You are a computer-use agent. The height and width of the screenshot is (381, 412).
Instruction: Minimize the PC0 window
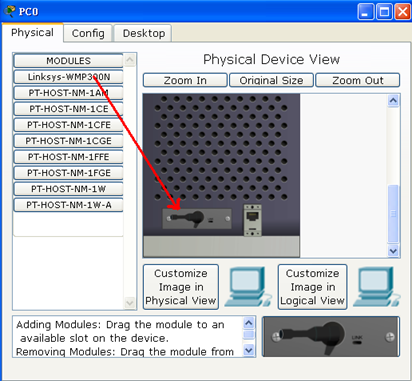click(x=366, y=12)
